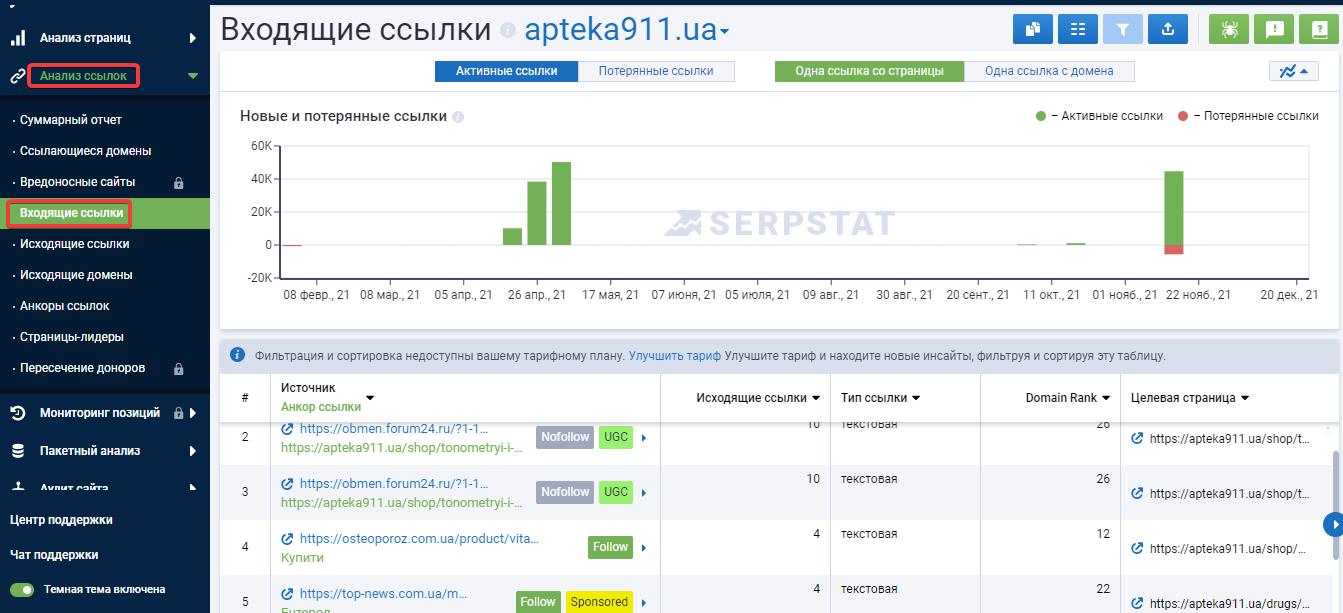Open the apteka911.ua domain dropdown
This screenshot has height=613, width=1343.
[627, 30]
